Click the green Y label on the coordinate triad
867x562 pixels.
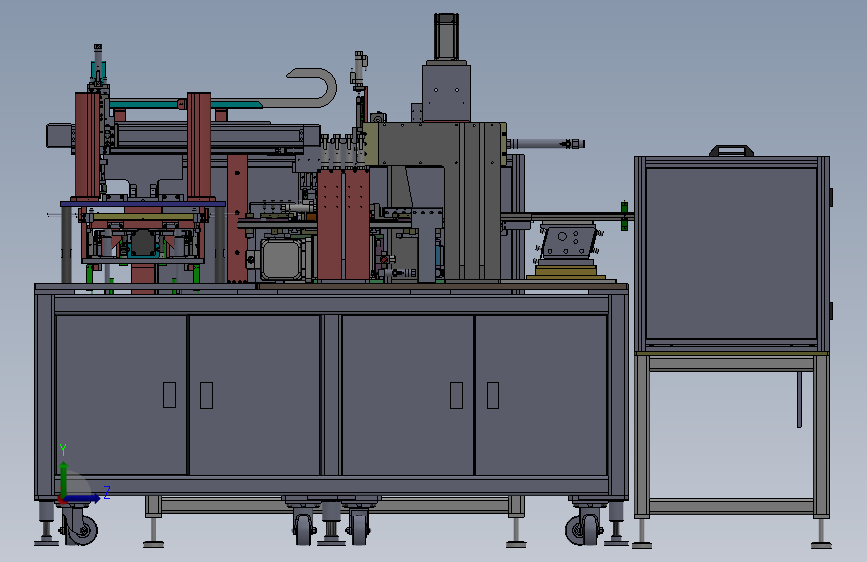(x=63, y=449)
